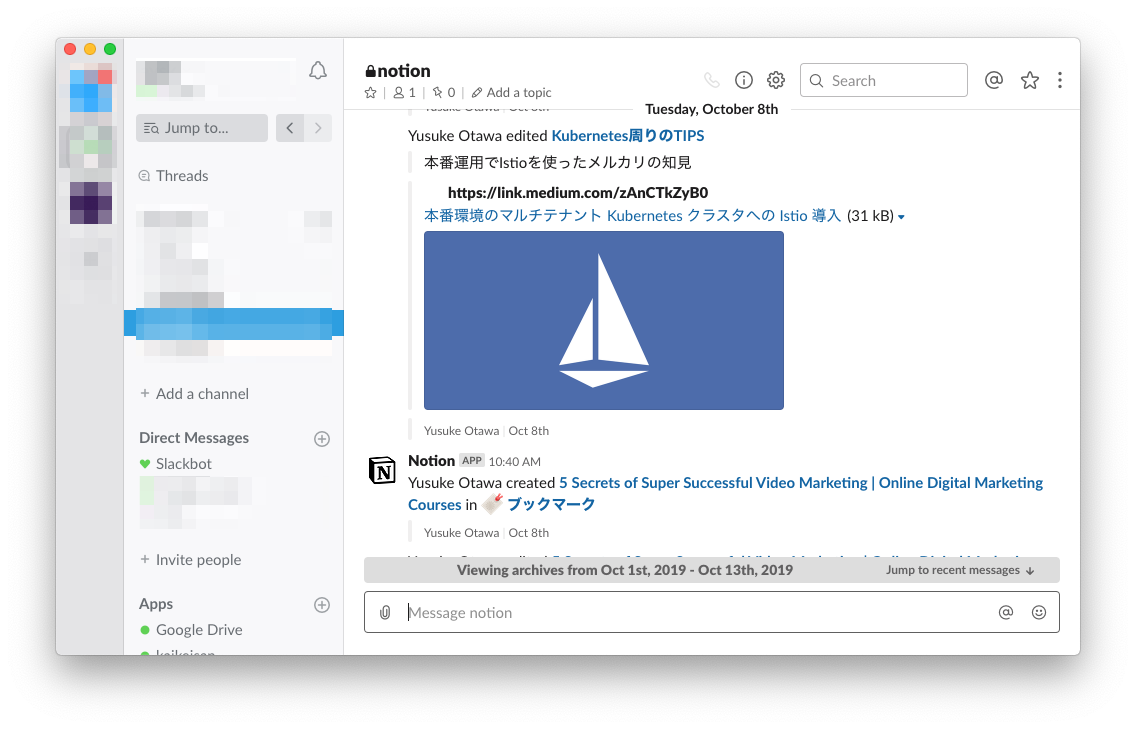Open workspace name menu at top
This screenshot has width=1136, height=729.
(215, 78)
